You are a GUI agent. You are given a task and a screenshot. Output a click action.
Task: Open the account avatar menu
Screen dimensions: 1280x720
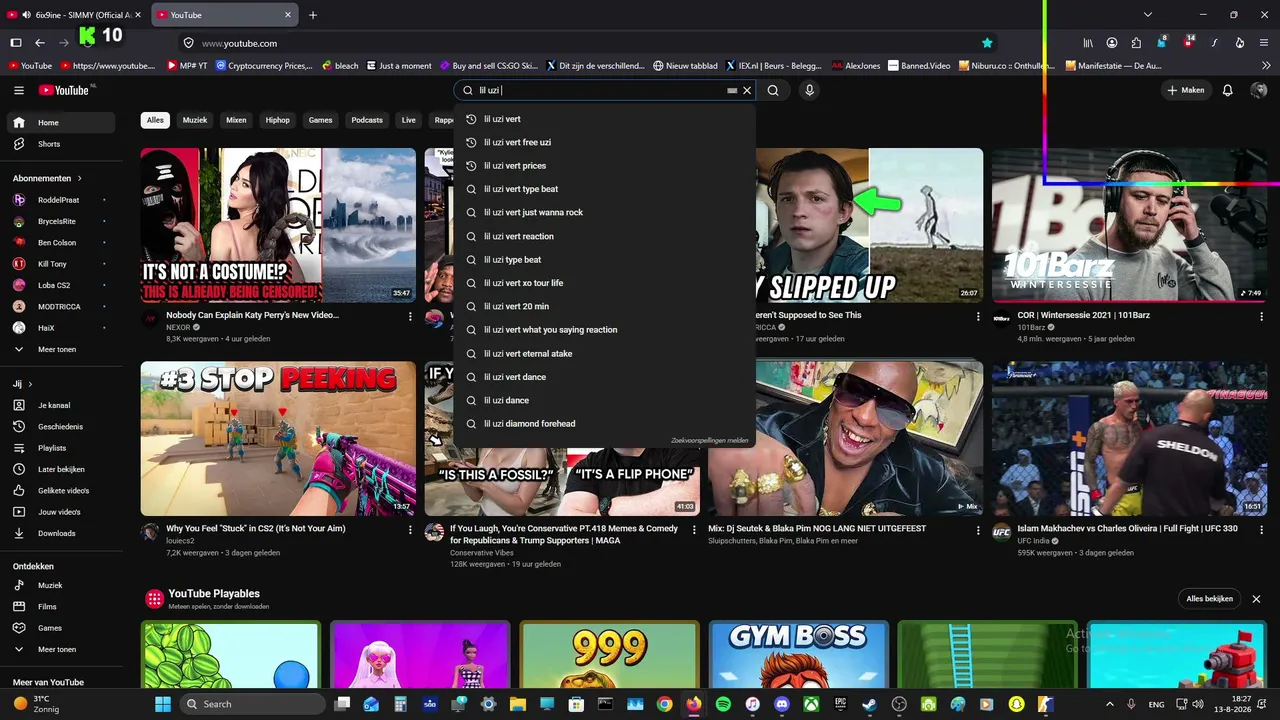pyautogui.click(x=1259, y=90)
